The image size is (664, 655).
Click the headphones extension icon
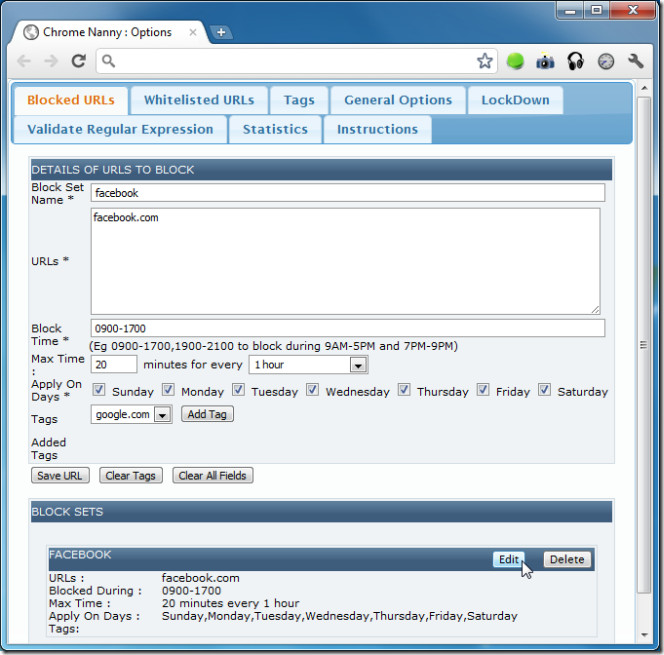[x=575, y=61]
